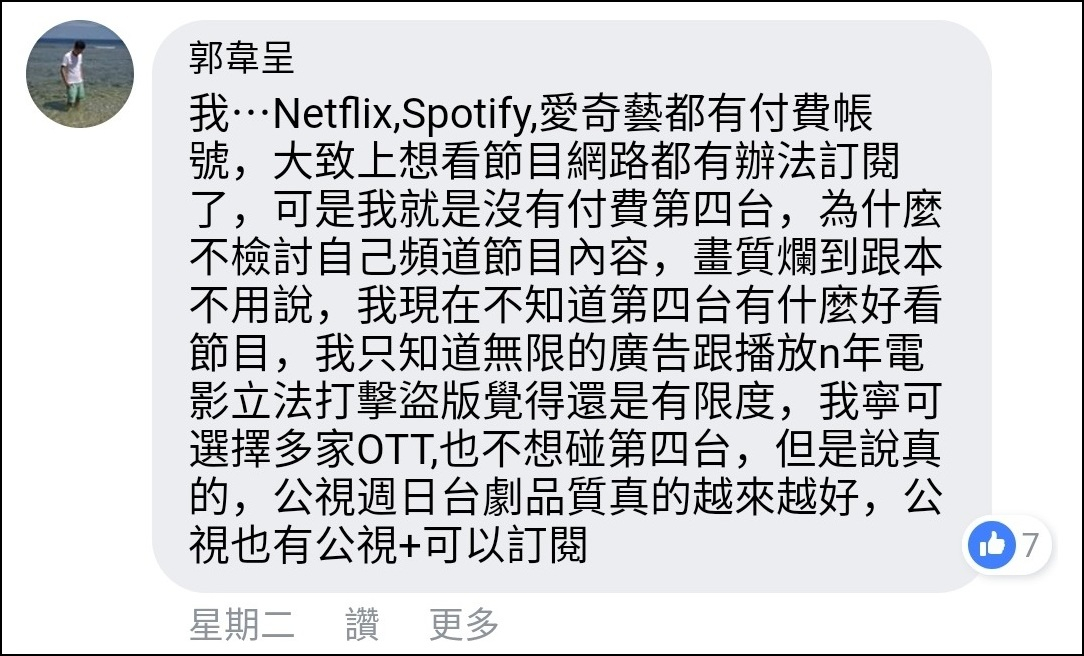
Task: View the reaction count of 7
Action: [x=1031, y=545]
